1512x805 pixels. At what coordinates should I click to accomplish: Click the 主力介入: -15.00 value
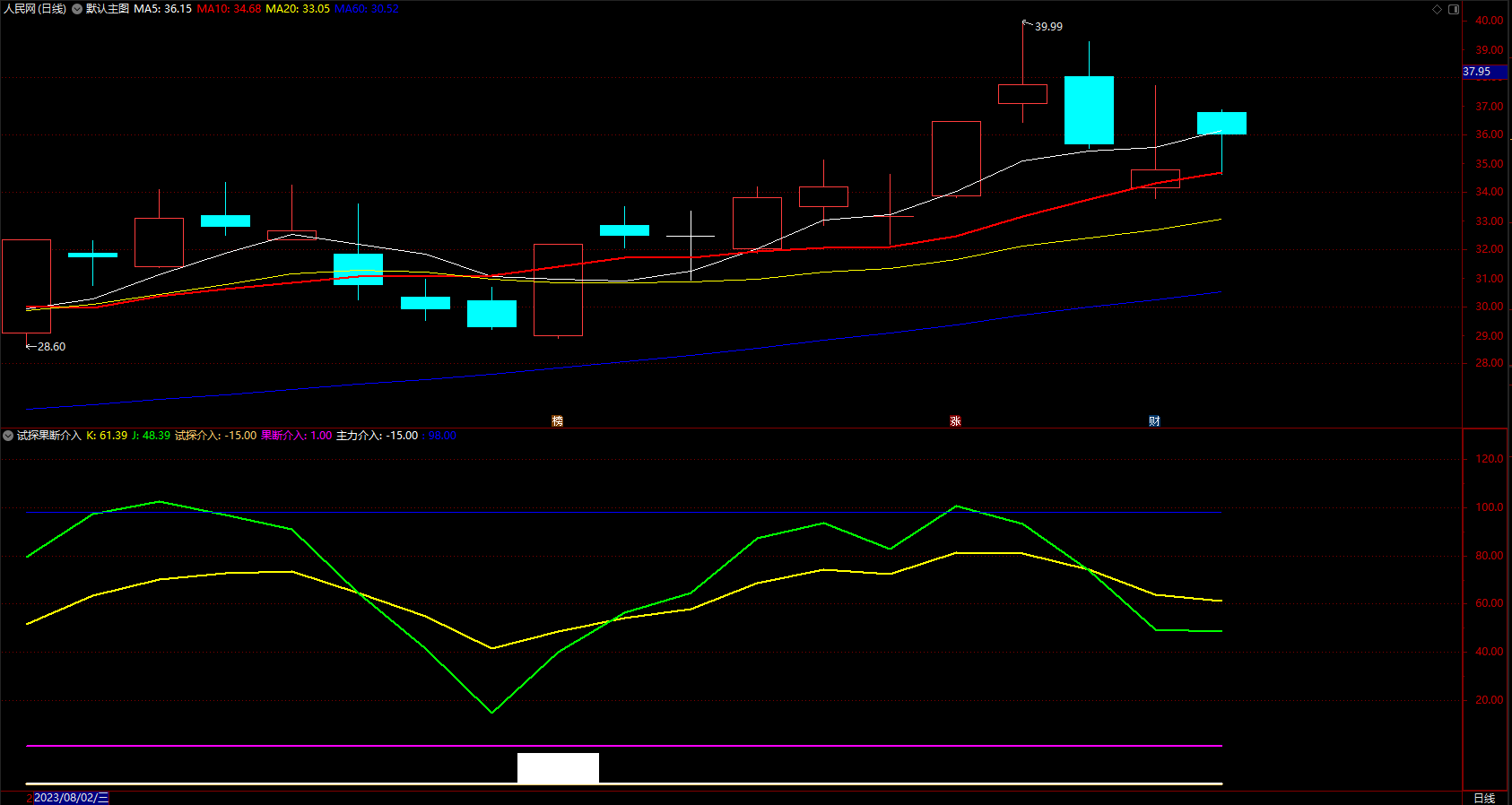point(377,436)
